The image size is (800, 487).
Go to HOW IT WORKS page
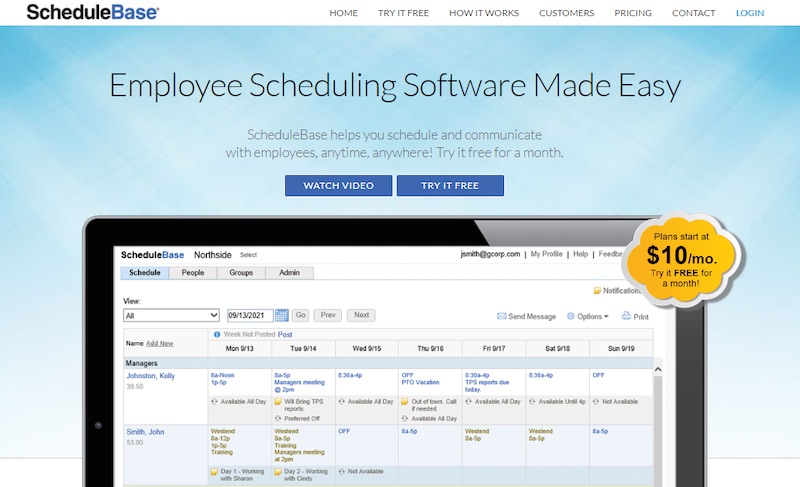pos(484,13)
